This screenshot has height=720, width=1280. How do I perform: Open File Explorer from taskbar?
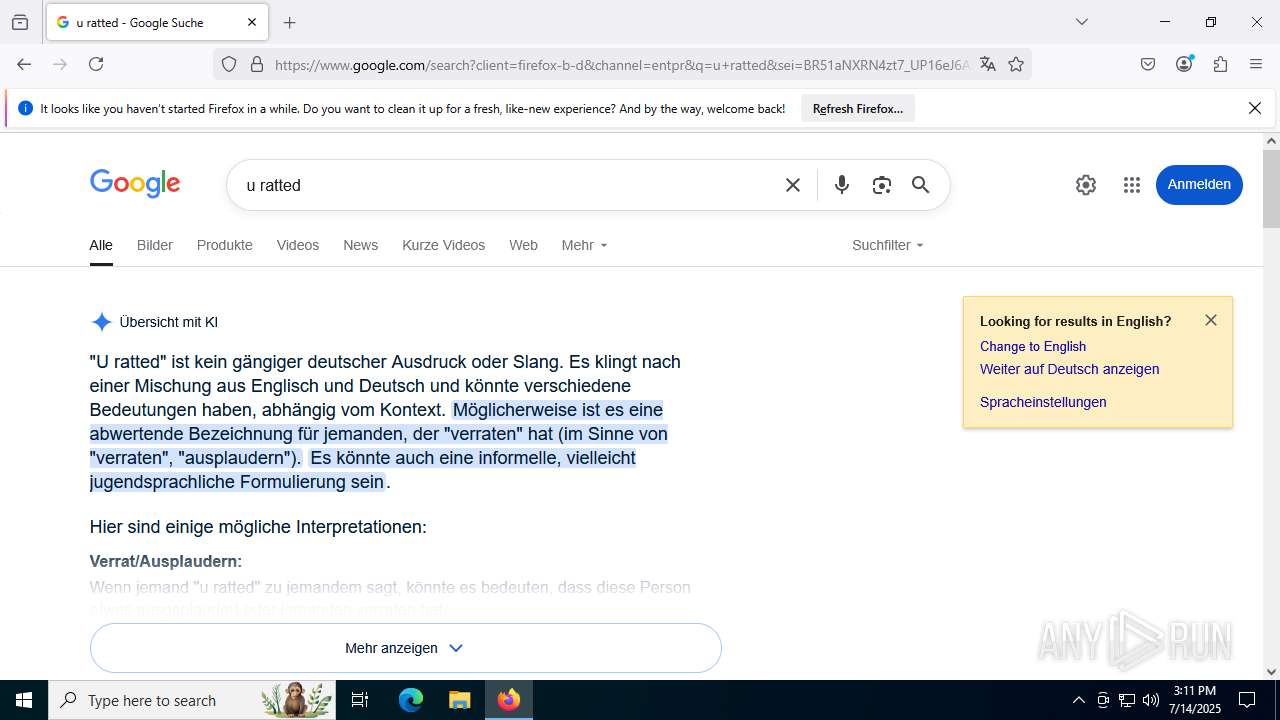point(459,700)
